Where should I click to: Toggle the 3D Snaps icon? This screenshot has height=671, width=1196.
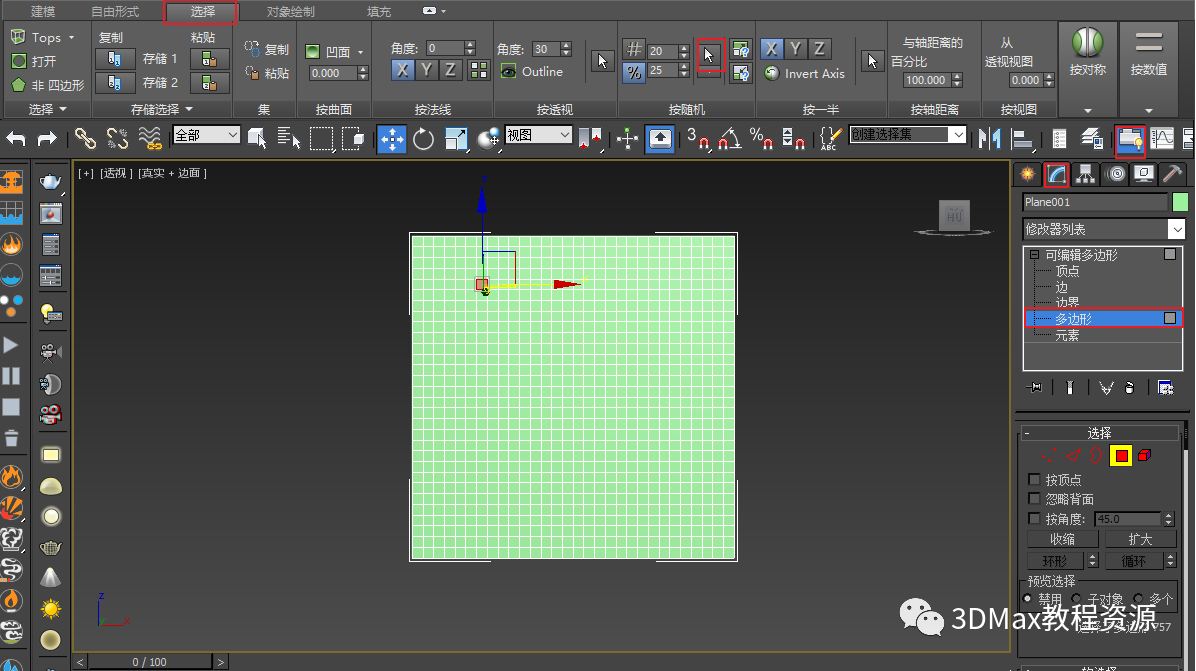click(698, 139)
